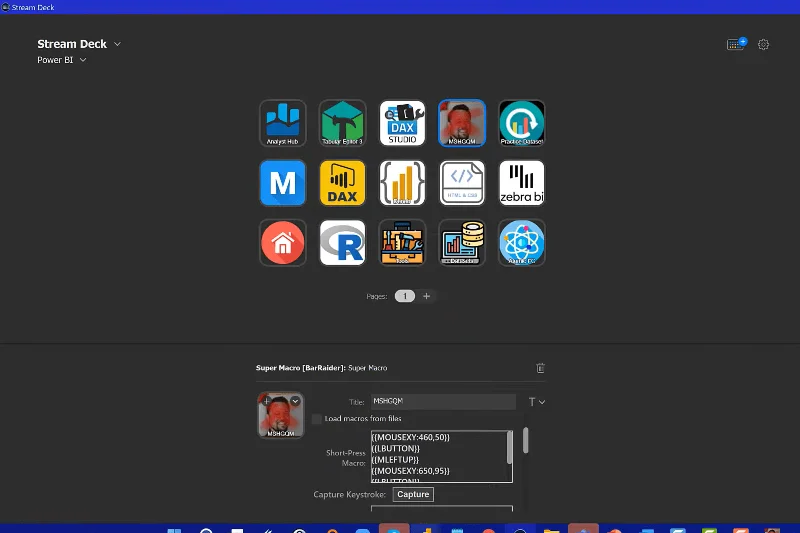Select the database with chart key
This screenshot has height=533, width=800.
coord(462,243)
